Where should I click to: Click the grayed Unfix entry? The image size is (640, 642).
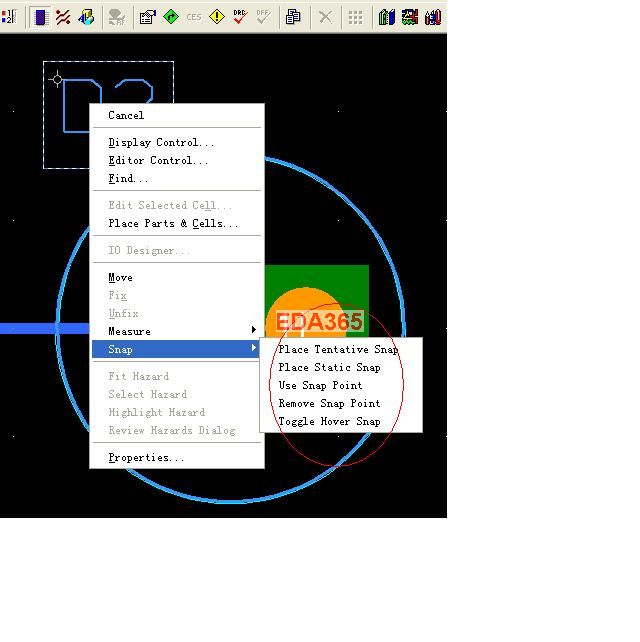[177, 314]
